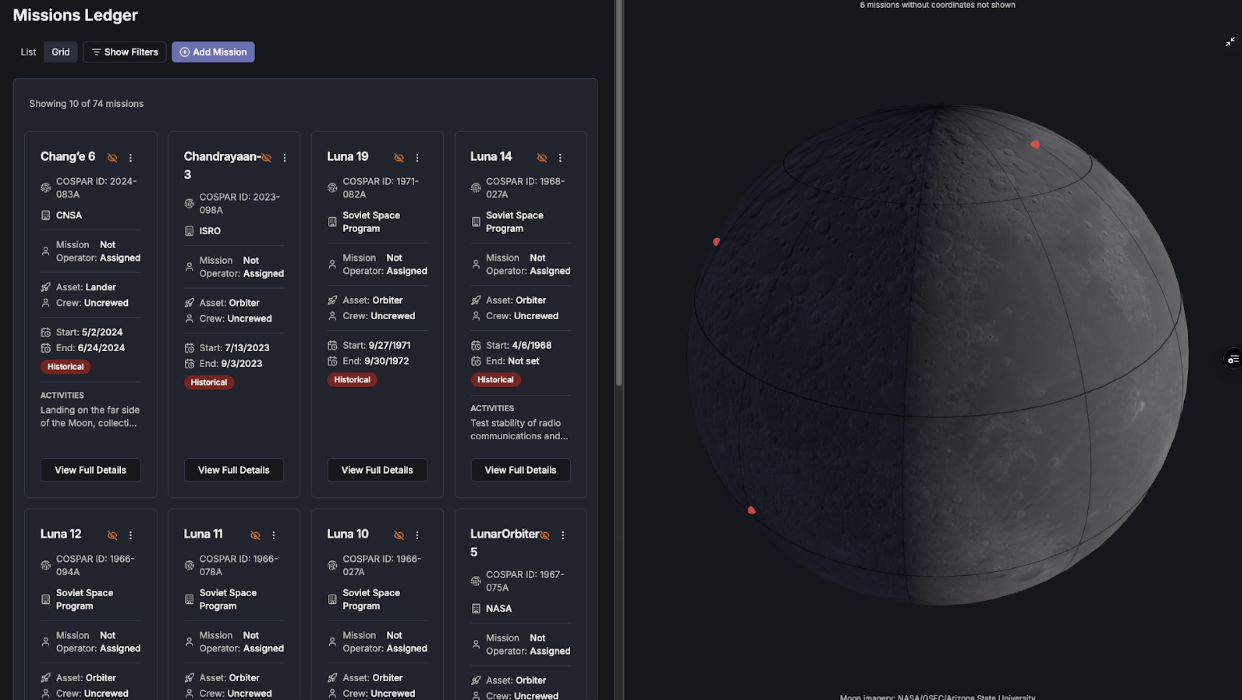The height and width of the screenshot is (700, 1242).
Task: Click the Luna 14 activities description text
Action: point(519,430)
